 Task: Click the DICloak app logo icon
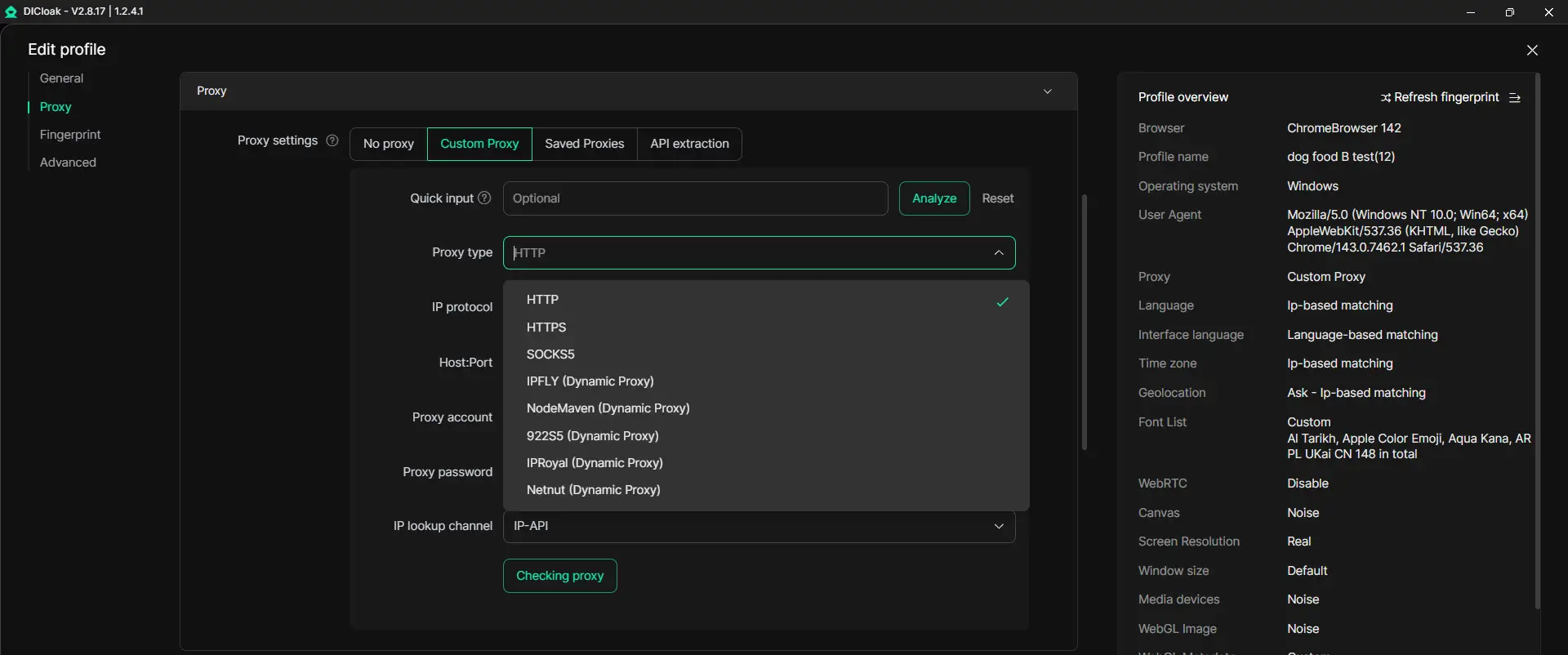pyautogui.click(x=11, y=12)
